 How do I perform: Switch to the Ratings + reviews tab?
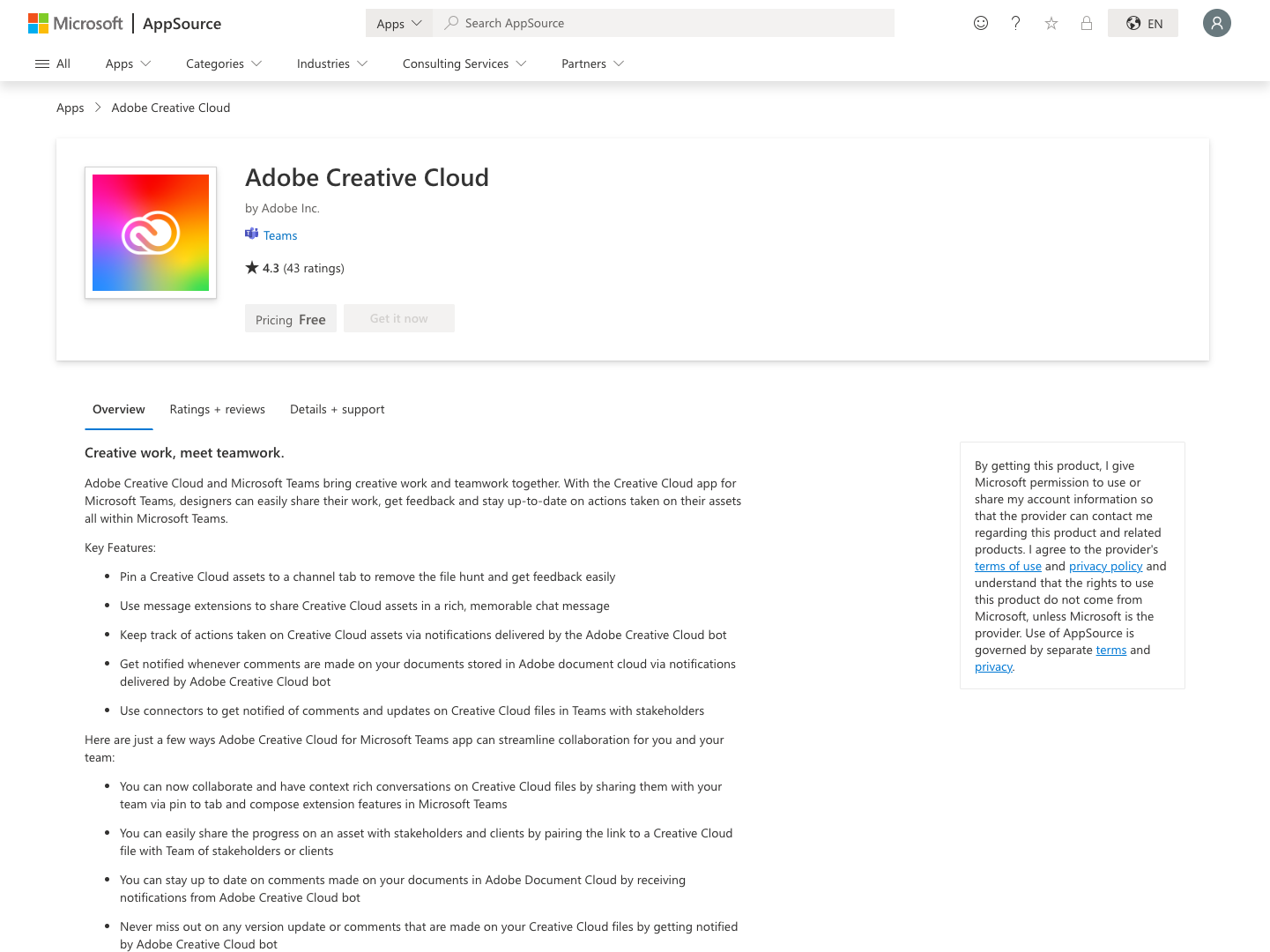click(217, 409)
